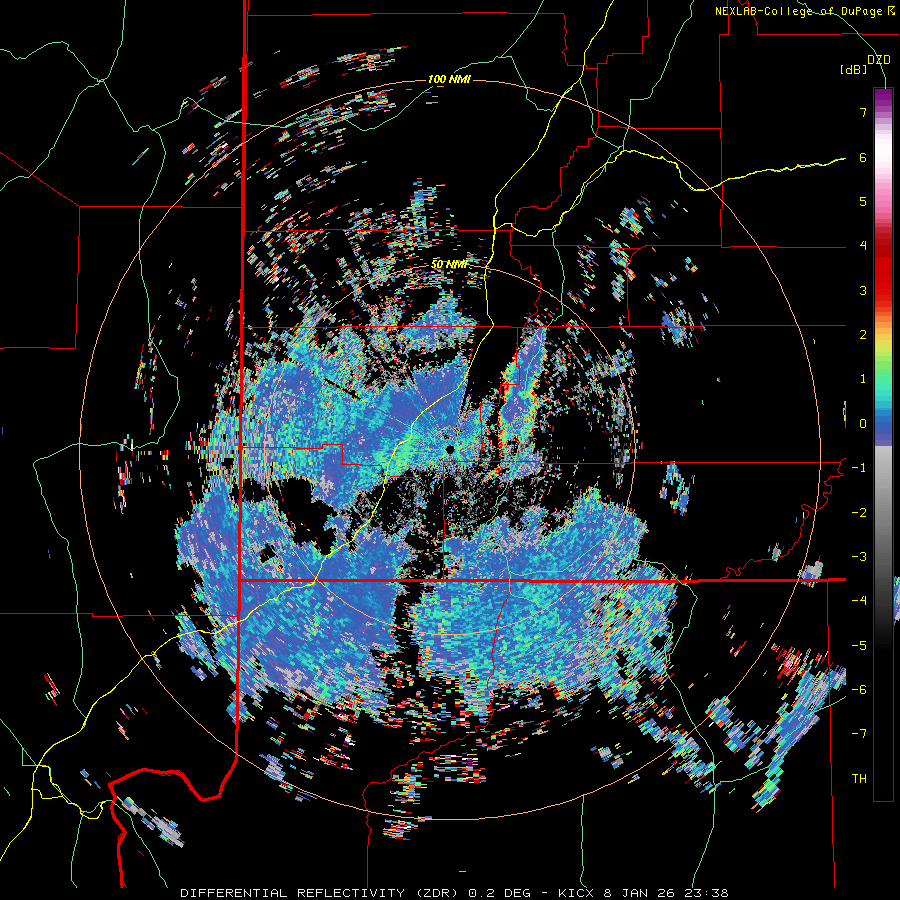
Task: Click the 5 label on the dB scale
Action: coord(863,201)
